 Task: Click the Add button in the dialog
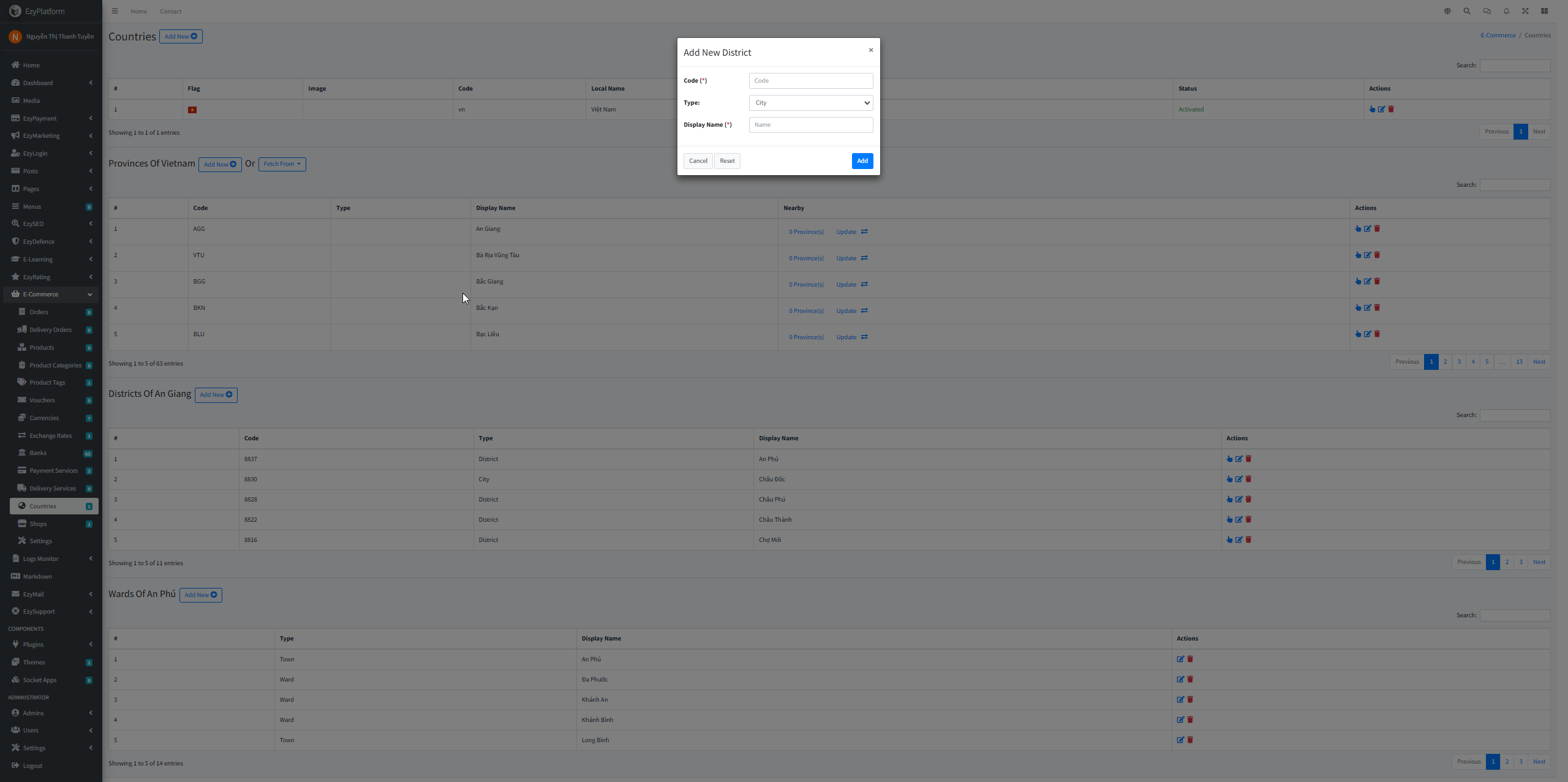(862, 161)
